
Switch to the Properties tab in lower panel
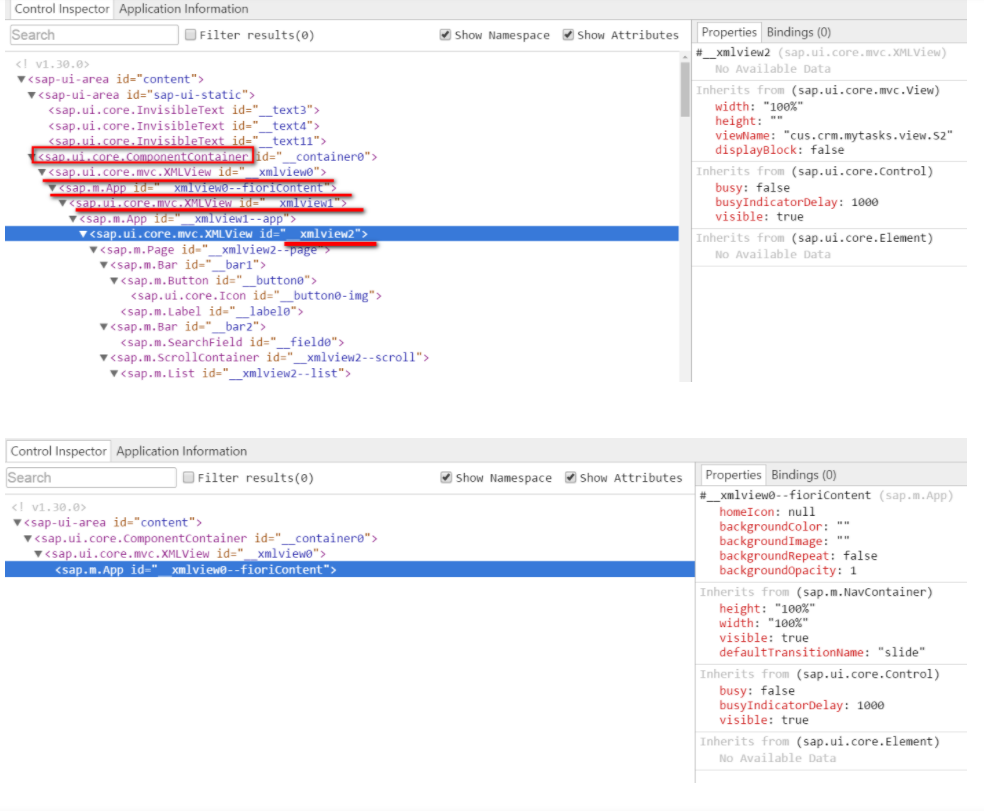coord(733,474)
